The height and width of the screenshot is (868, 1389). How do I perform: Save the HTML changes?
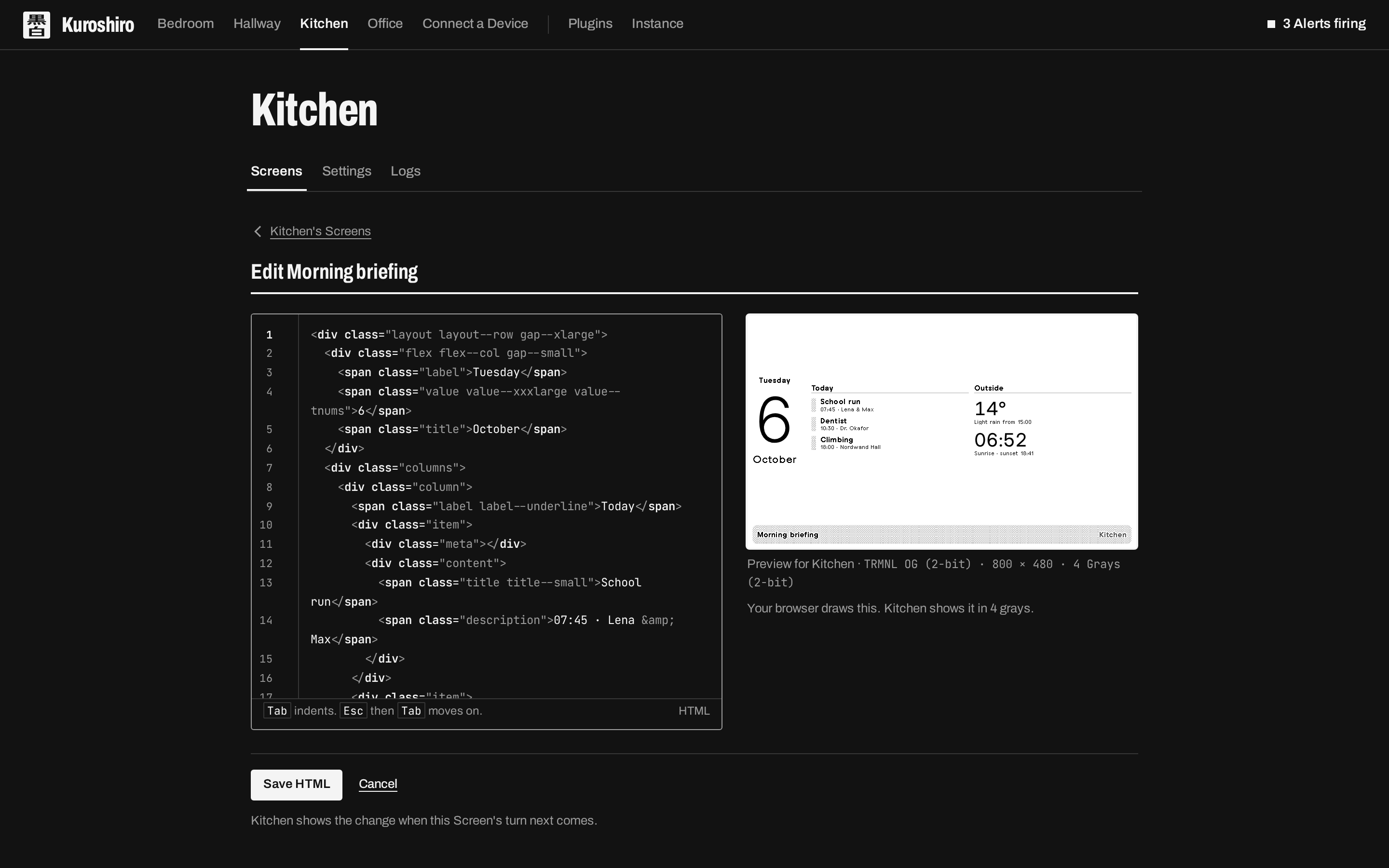point(296,784)
